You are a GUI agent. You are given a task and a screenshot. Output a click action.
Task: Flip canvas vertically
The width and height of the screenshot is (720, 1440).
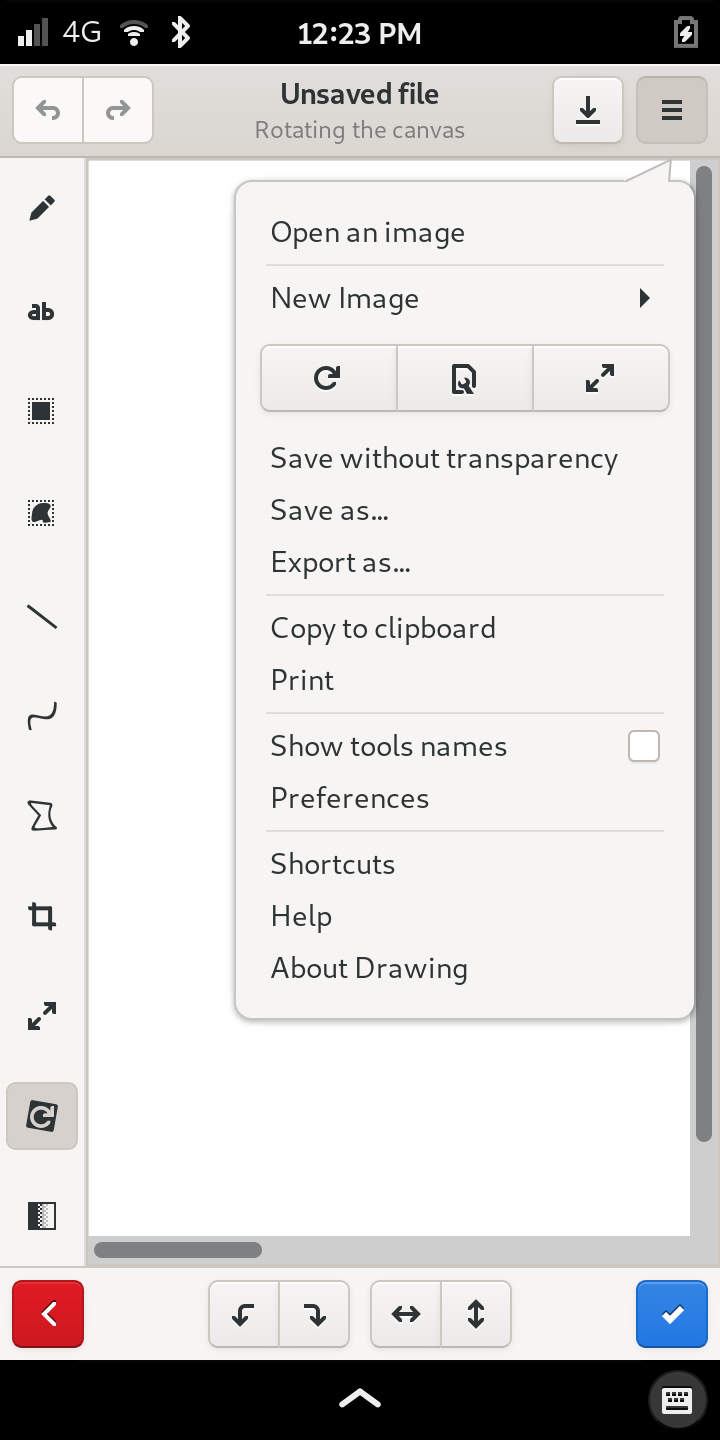pyautogui.click(x=476, y=1314)
